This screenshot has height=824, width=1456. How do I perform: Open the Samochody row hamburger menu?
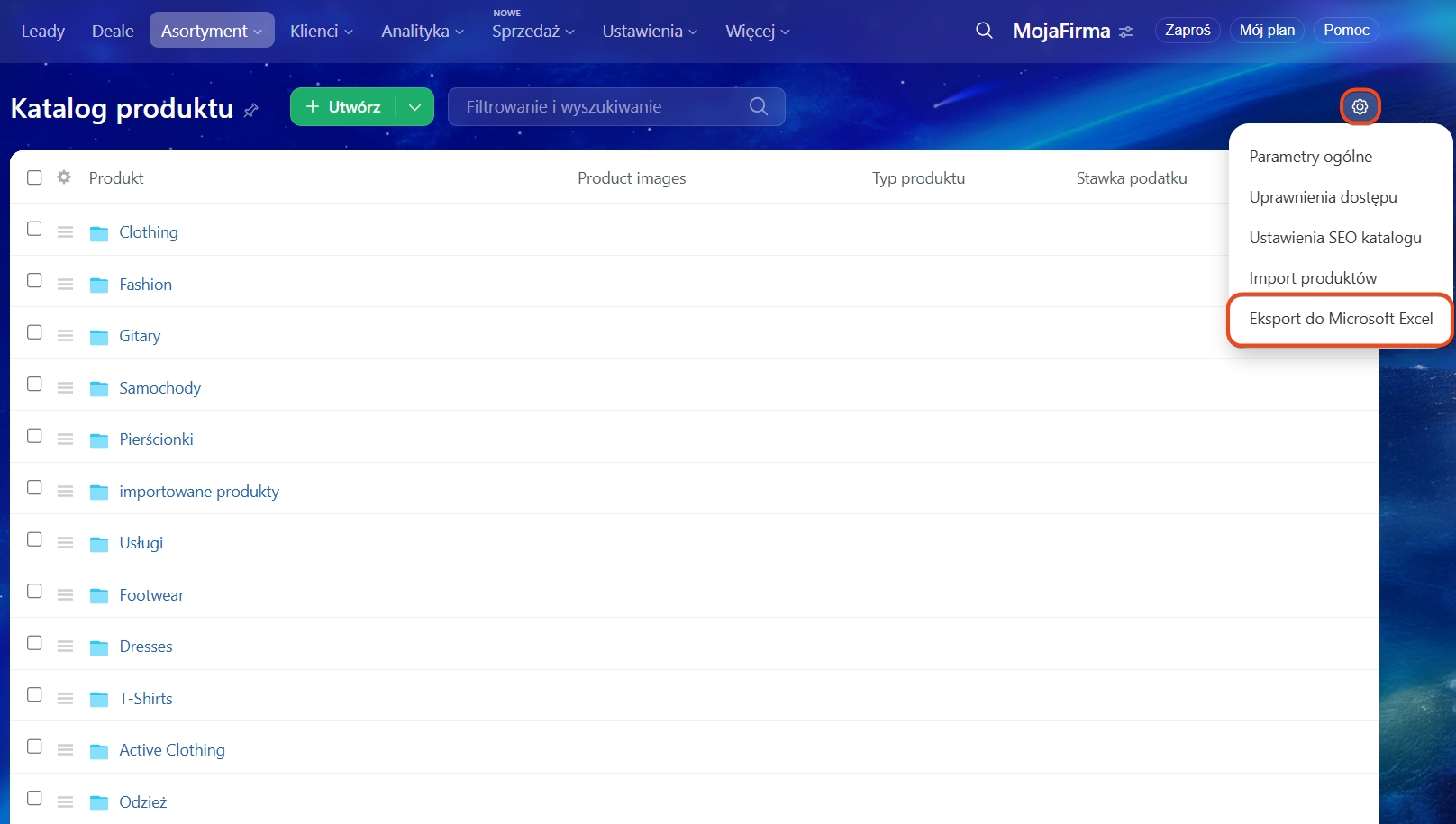65,388
